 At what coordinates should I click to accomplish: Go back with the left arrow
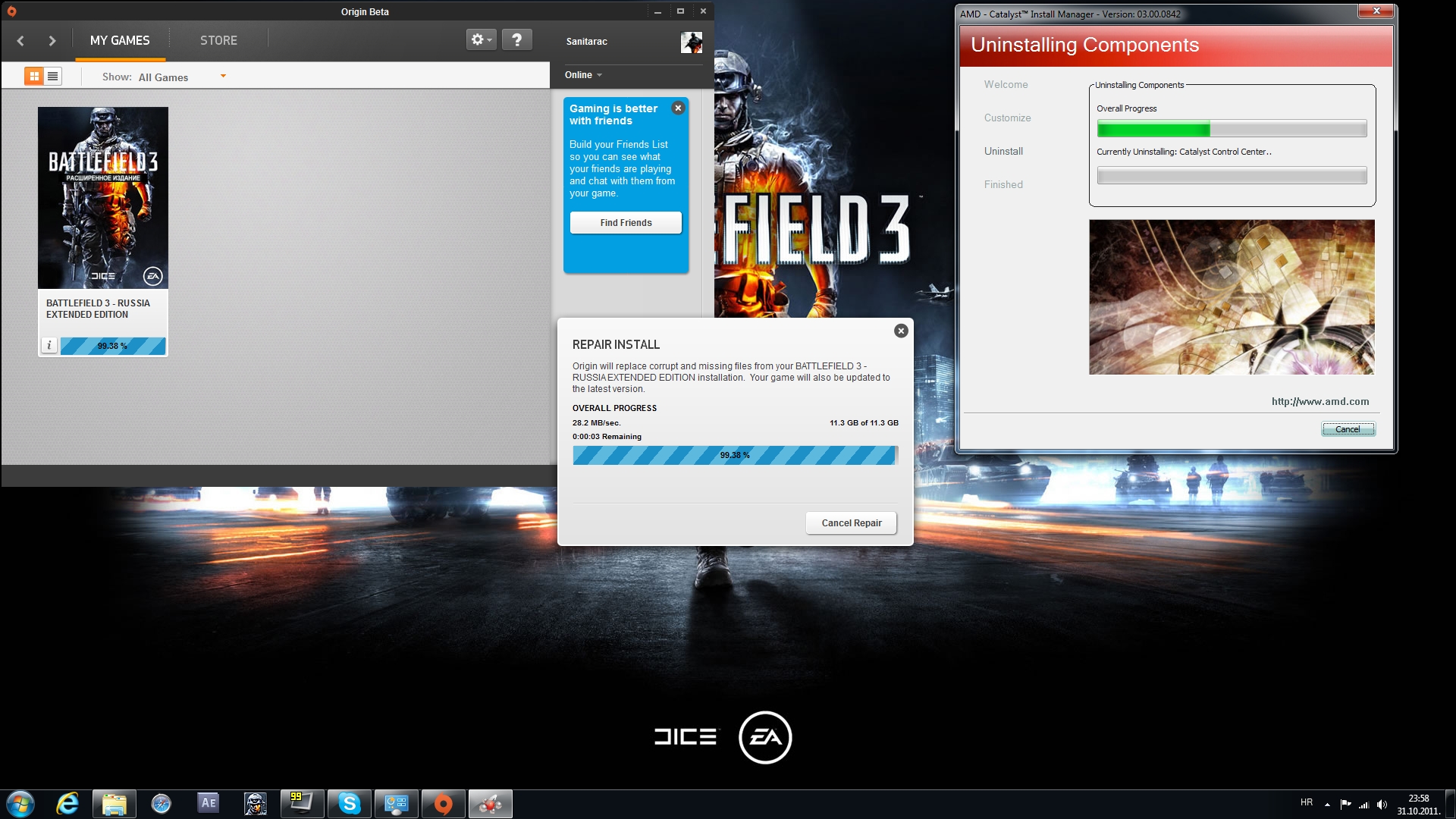[x=21, y=41]
